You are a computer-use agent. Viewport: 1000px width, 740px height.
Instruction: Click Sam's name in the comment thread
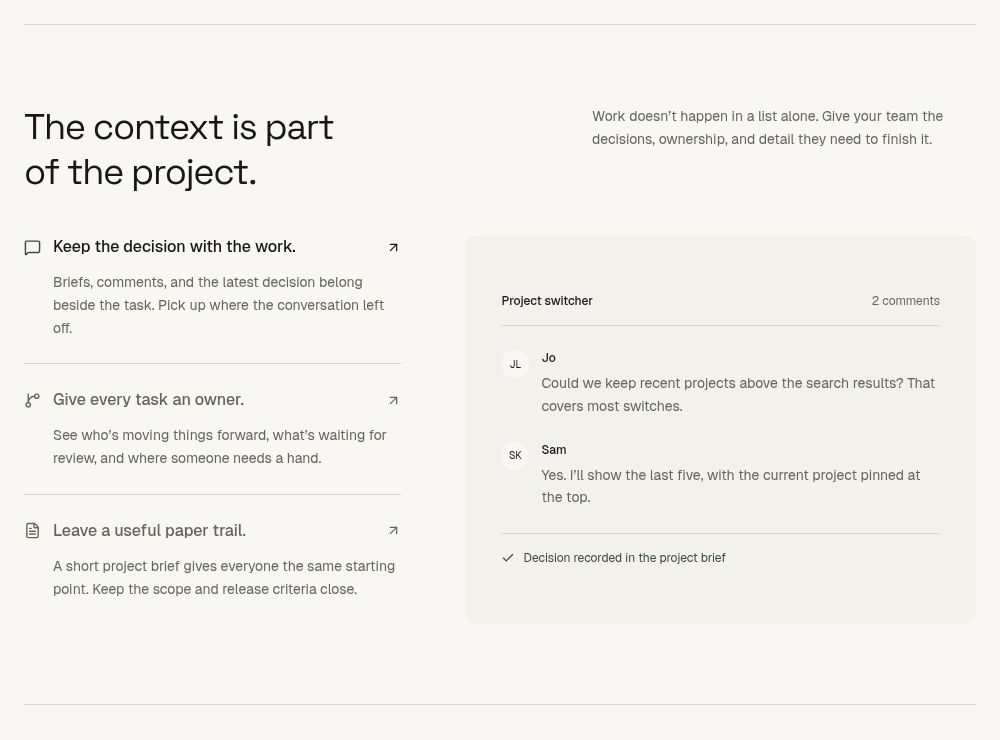click(x=554, y=450)
